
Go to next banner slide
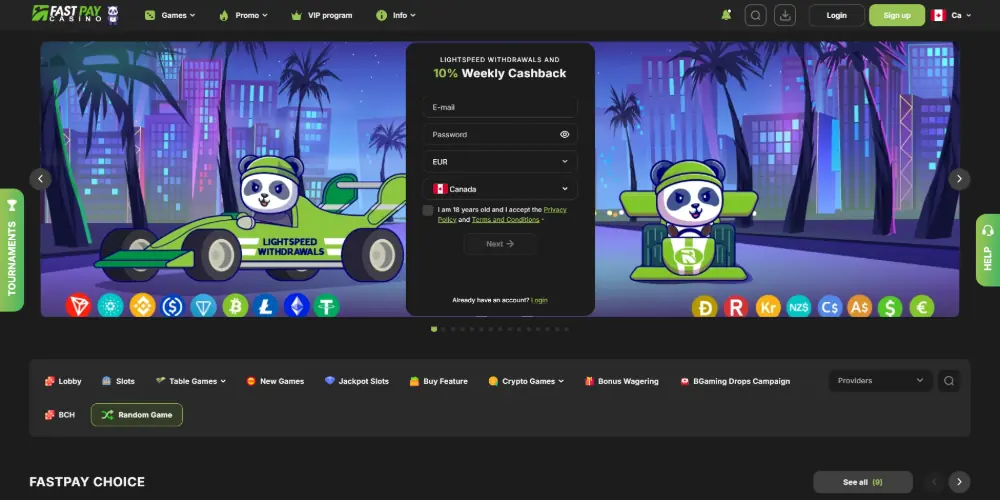point(959,179)
